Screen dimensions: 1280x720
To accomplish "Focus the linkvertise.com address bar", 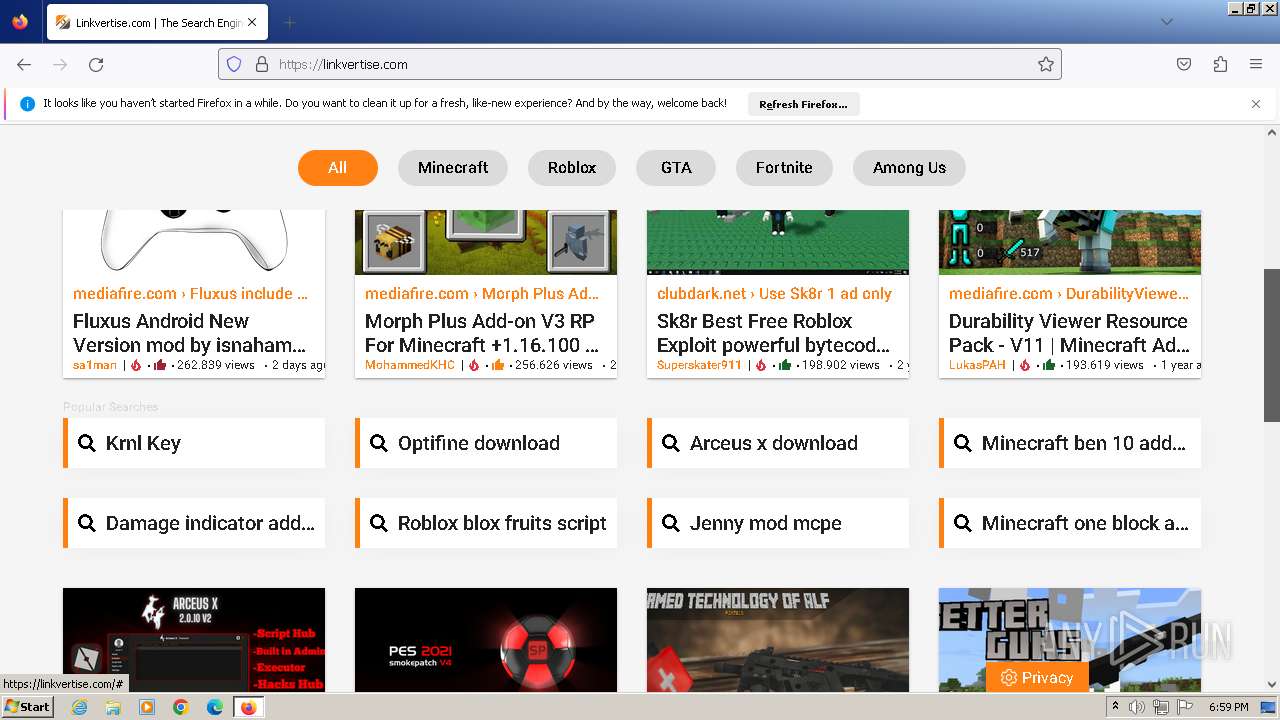I will click(x=640, y=64).
